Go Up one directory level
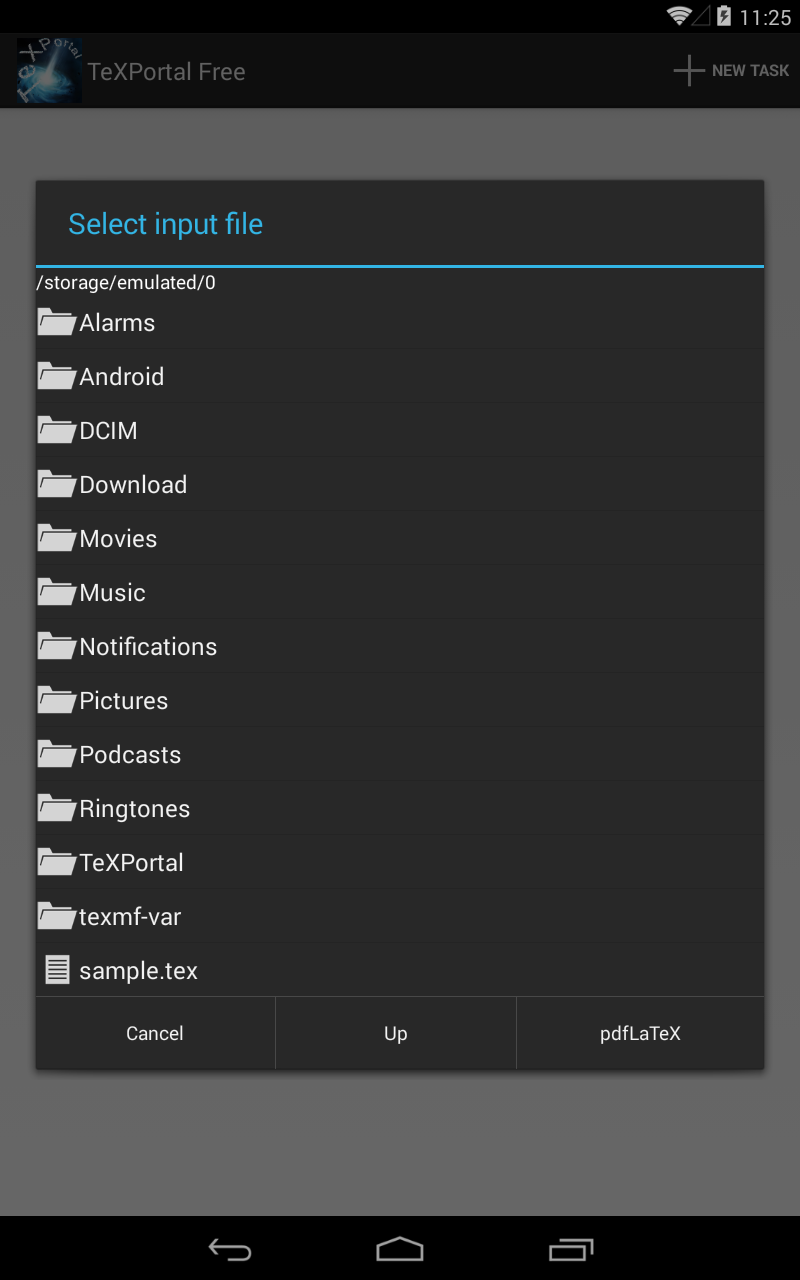 pos(396,1033)
